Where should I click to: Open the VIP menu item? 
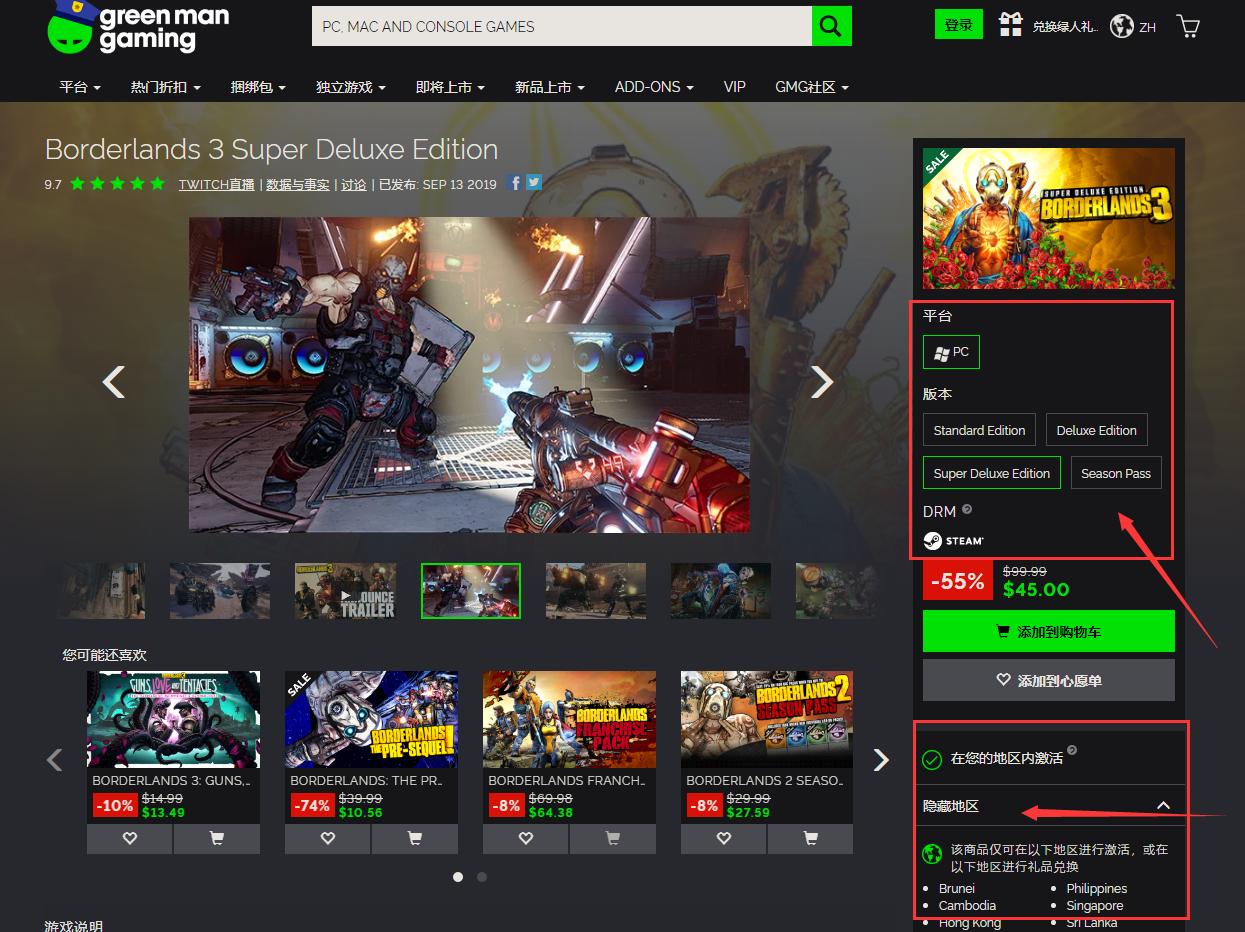pyautogui.click(x=734, y=87)
